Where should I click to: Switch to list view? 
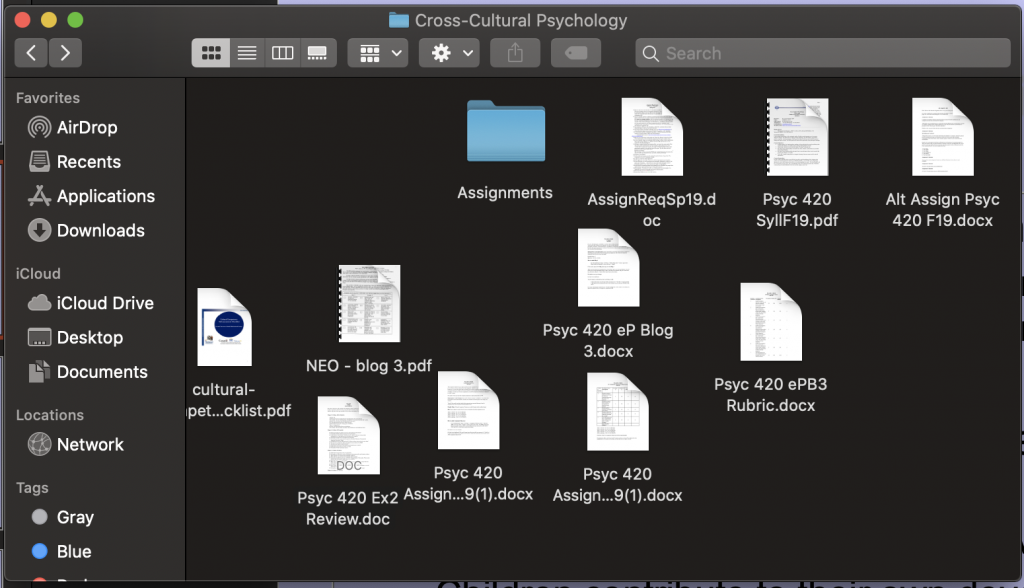click(x=247, y=53)
